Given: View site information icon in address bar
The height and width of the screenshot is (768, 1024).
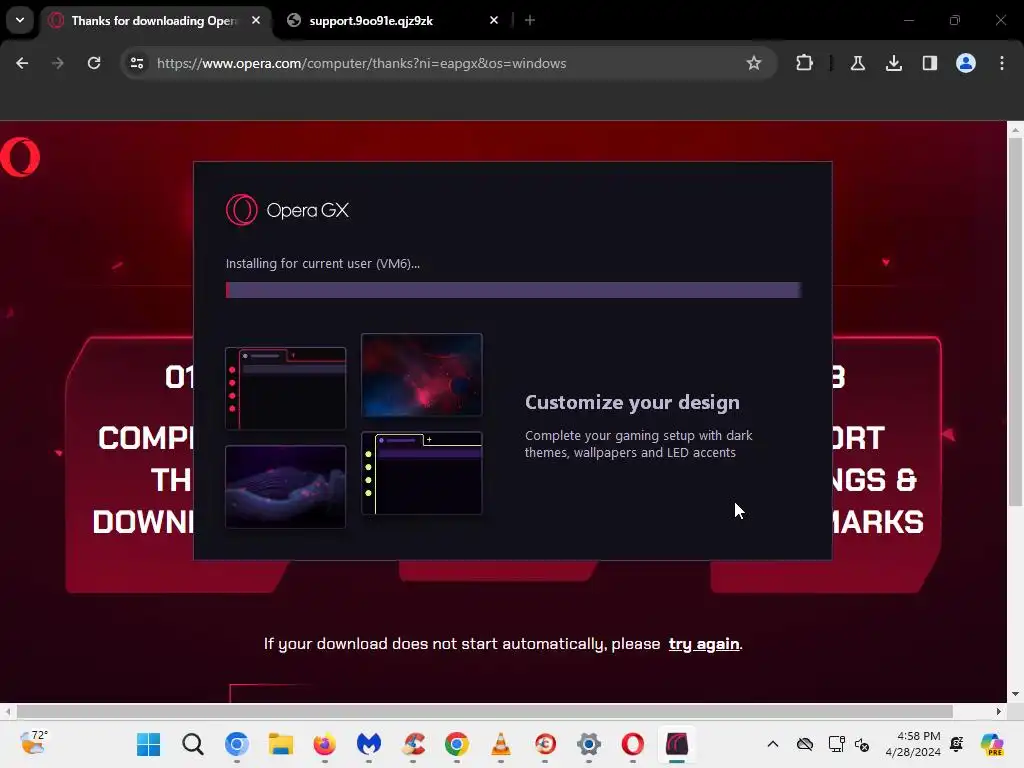Looking at the screenshot, I should click(x=137, y=63).
